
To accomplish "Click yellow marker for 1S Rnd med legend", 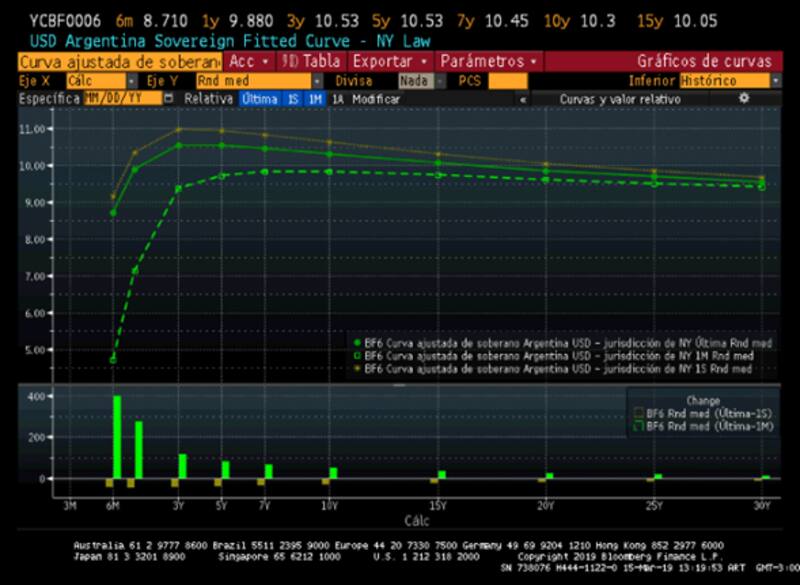I will tap(358, 369).
